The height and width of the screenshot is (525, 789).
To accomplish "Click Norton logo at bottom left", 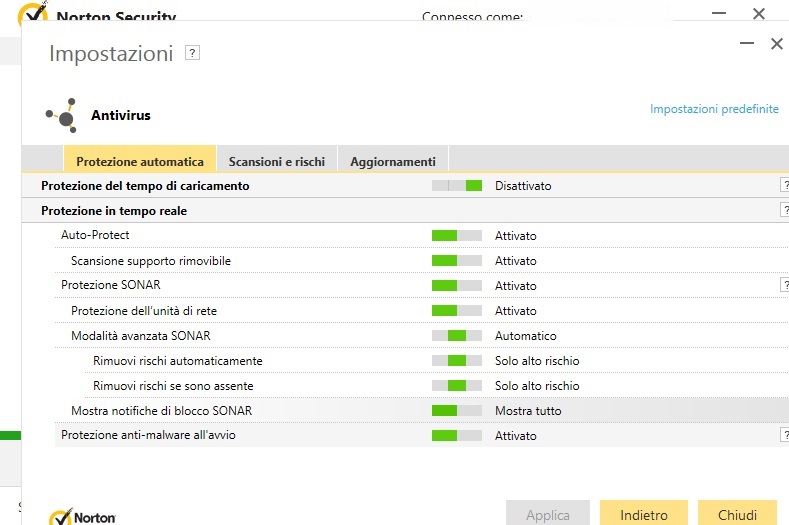I will click(82, 516).
